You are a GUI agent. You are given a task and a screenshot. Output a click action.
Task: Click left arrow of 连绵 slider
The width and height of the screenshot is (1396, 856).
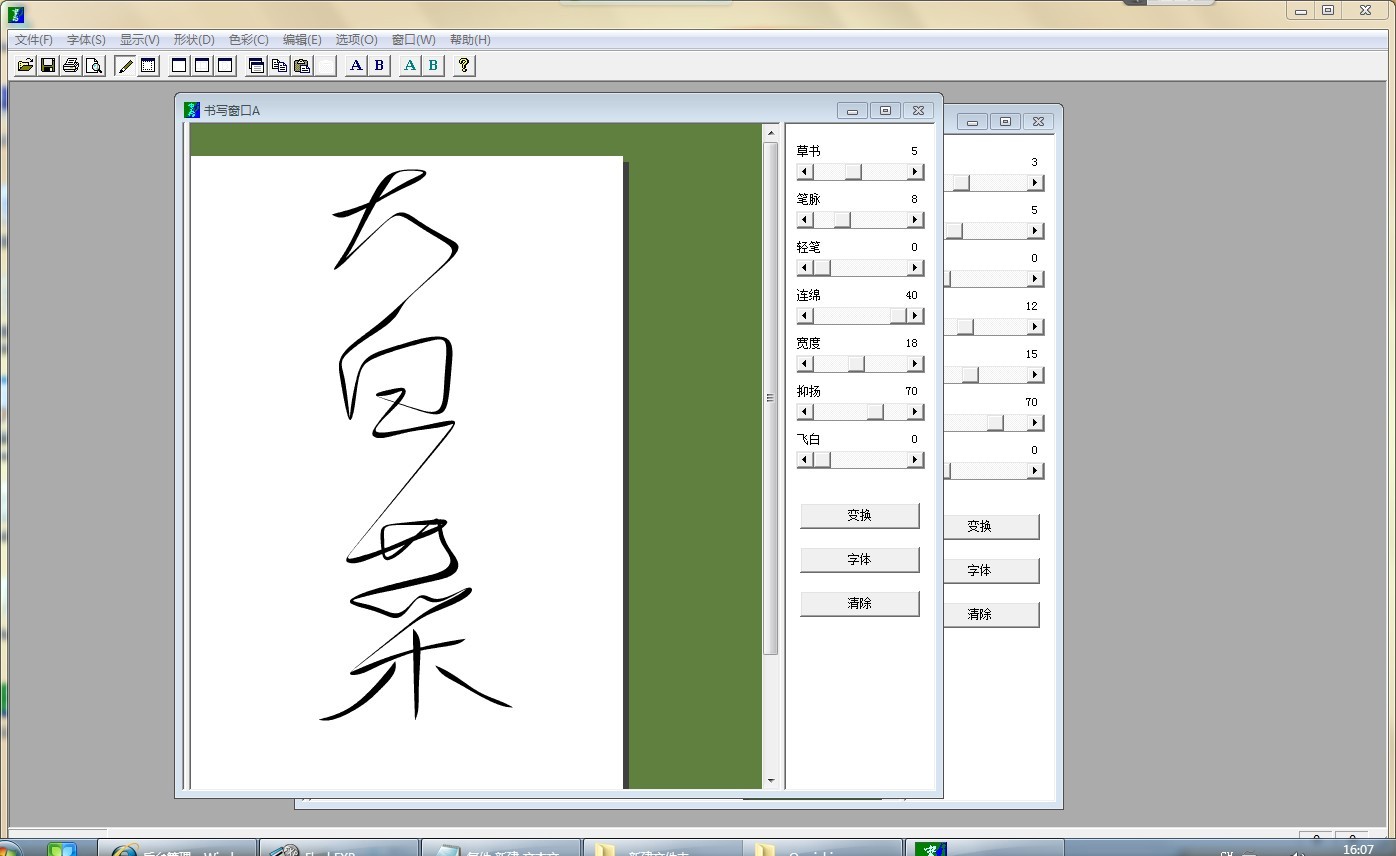[805, 316]
